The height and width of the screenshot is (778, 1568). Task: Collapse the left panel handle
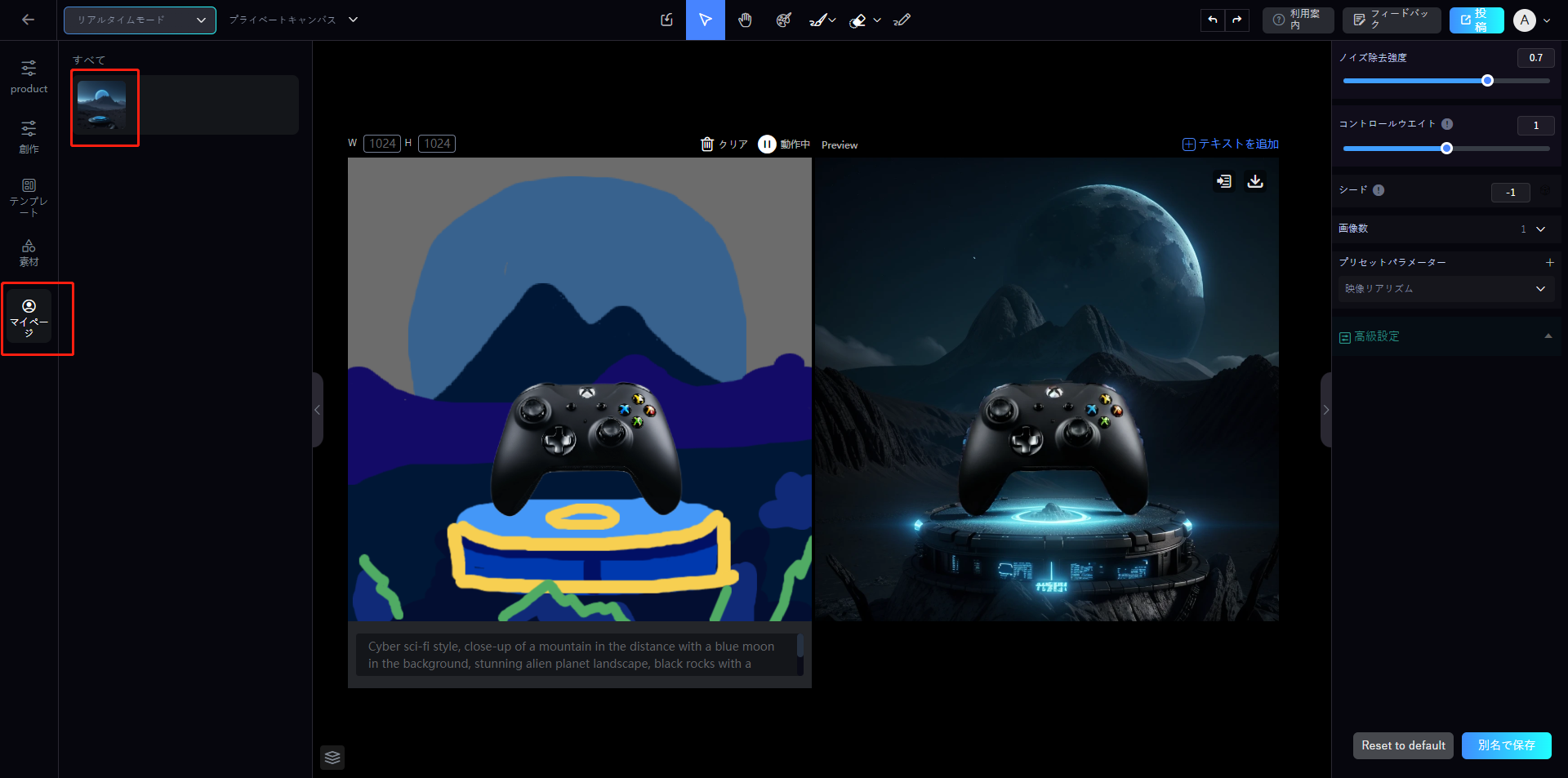[x=318, y=410]
